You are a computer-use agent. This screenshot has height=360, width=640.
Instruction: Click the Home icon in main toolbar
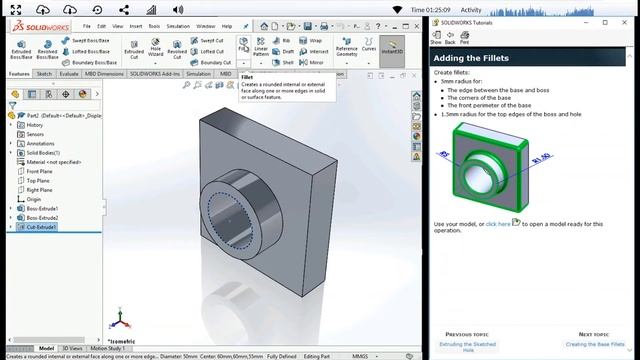264,27
